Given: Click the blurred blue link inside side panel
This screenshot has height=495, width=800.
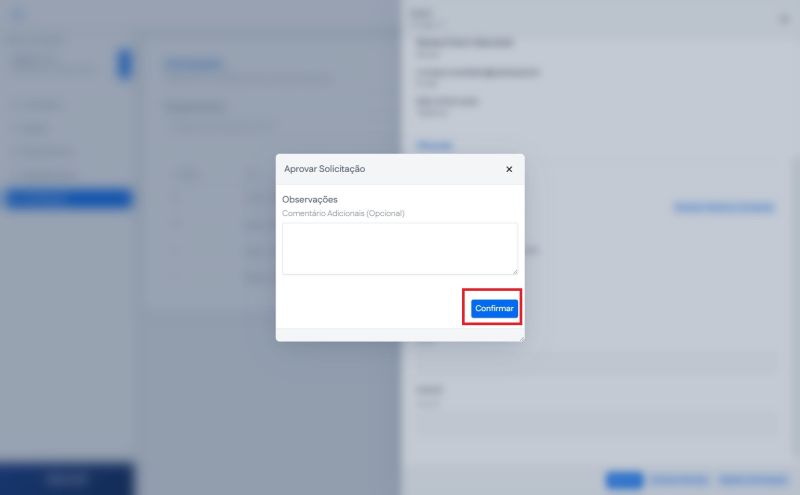Looking at the screenshot, I should [723, 207].
